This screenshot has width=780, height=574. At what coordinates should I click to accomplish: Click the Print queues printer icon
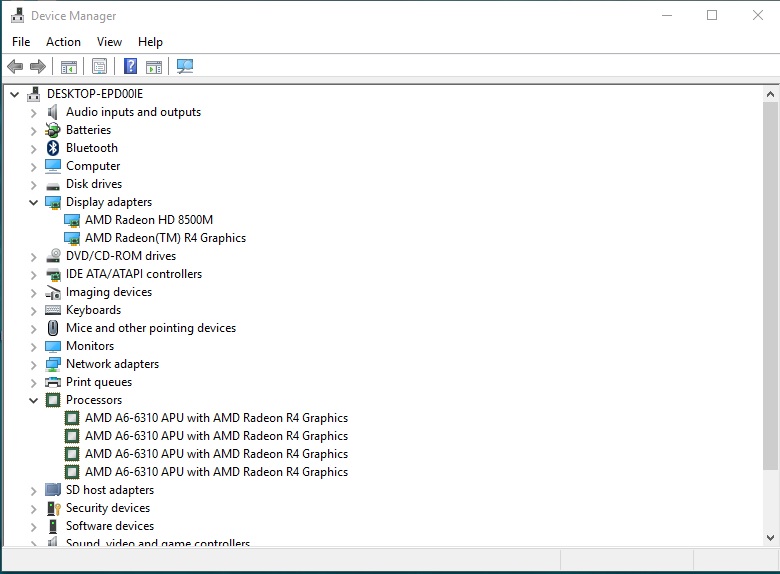[x=53, y=382]
